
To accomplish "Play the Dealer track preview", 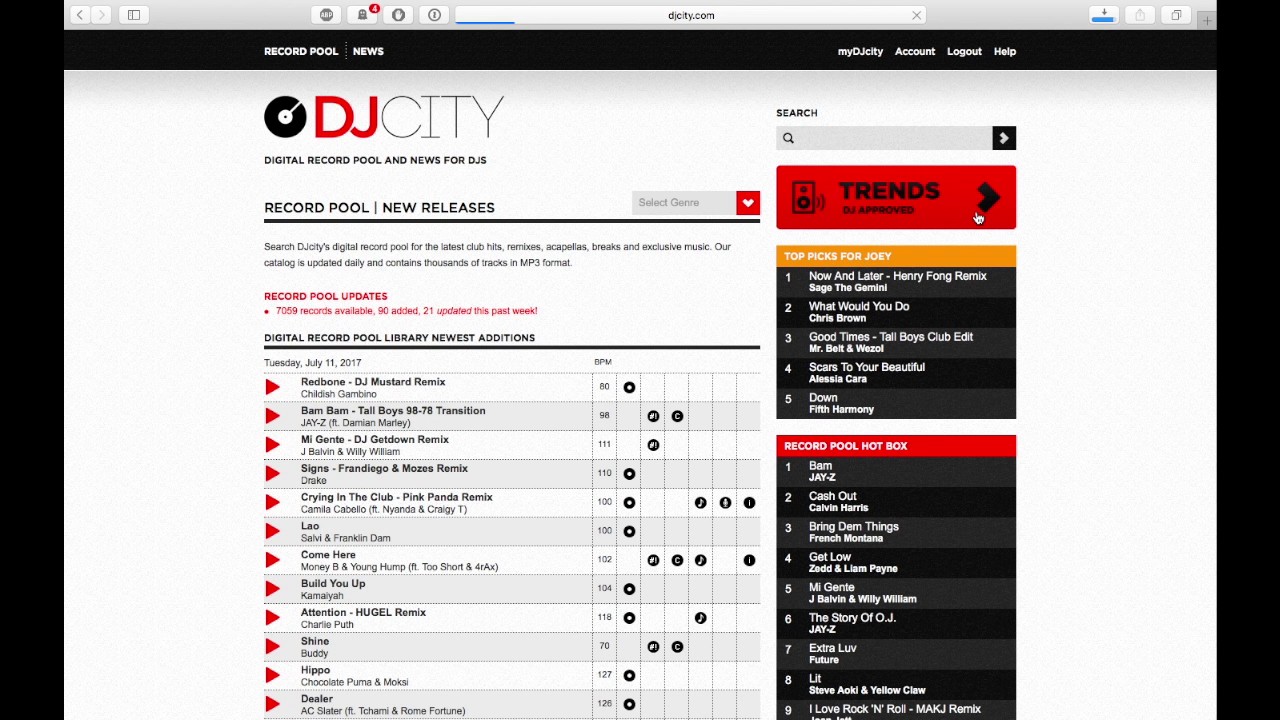I will (x=272, y=704).
